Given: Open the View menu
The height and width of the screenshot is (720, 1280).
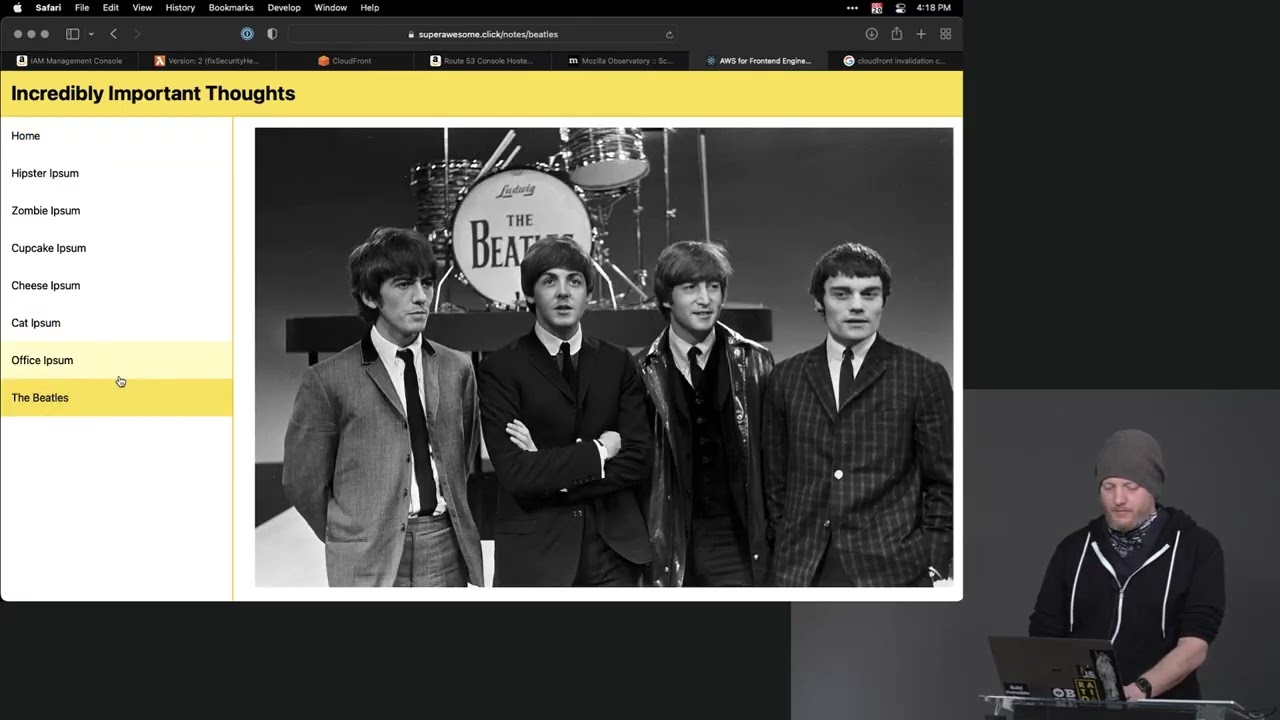Looking at the screenshot, I should [x=143, y=8].
